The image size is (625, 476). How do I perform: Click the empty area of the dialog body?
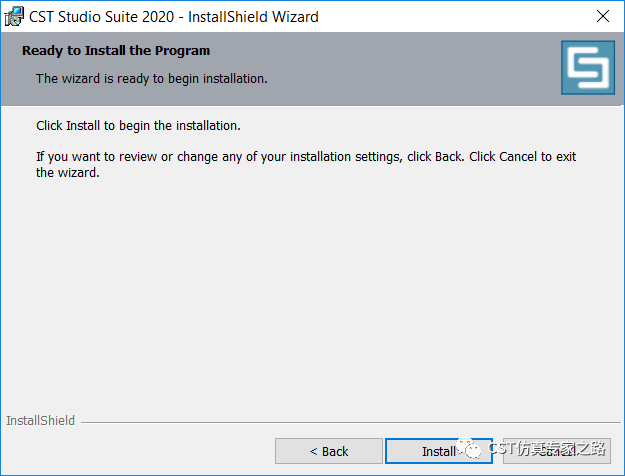click(311, 295)
